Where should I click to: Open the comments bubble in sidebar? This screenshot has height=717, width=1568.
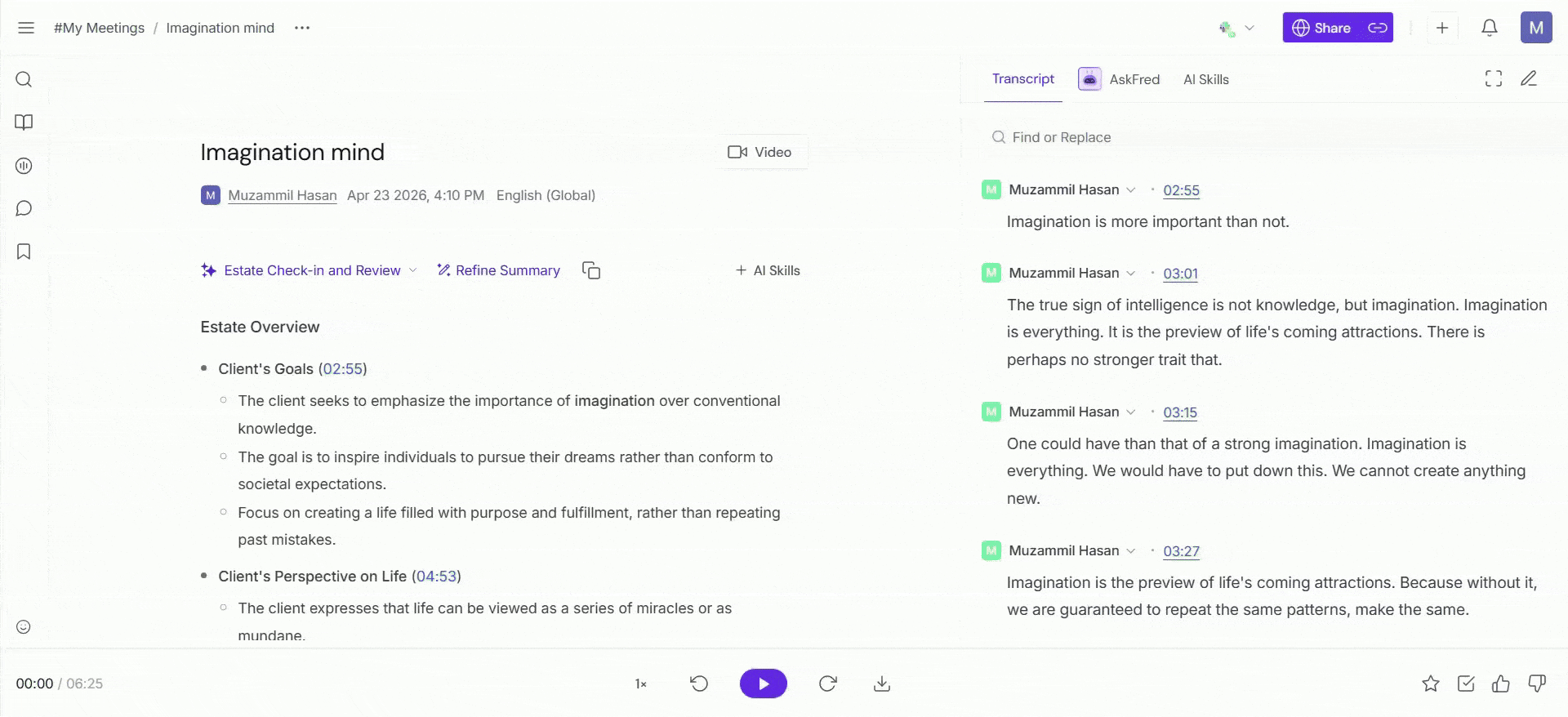(24, 208)
